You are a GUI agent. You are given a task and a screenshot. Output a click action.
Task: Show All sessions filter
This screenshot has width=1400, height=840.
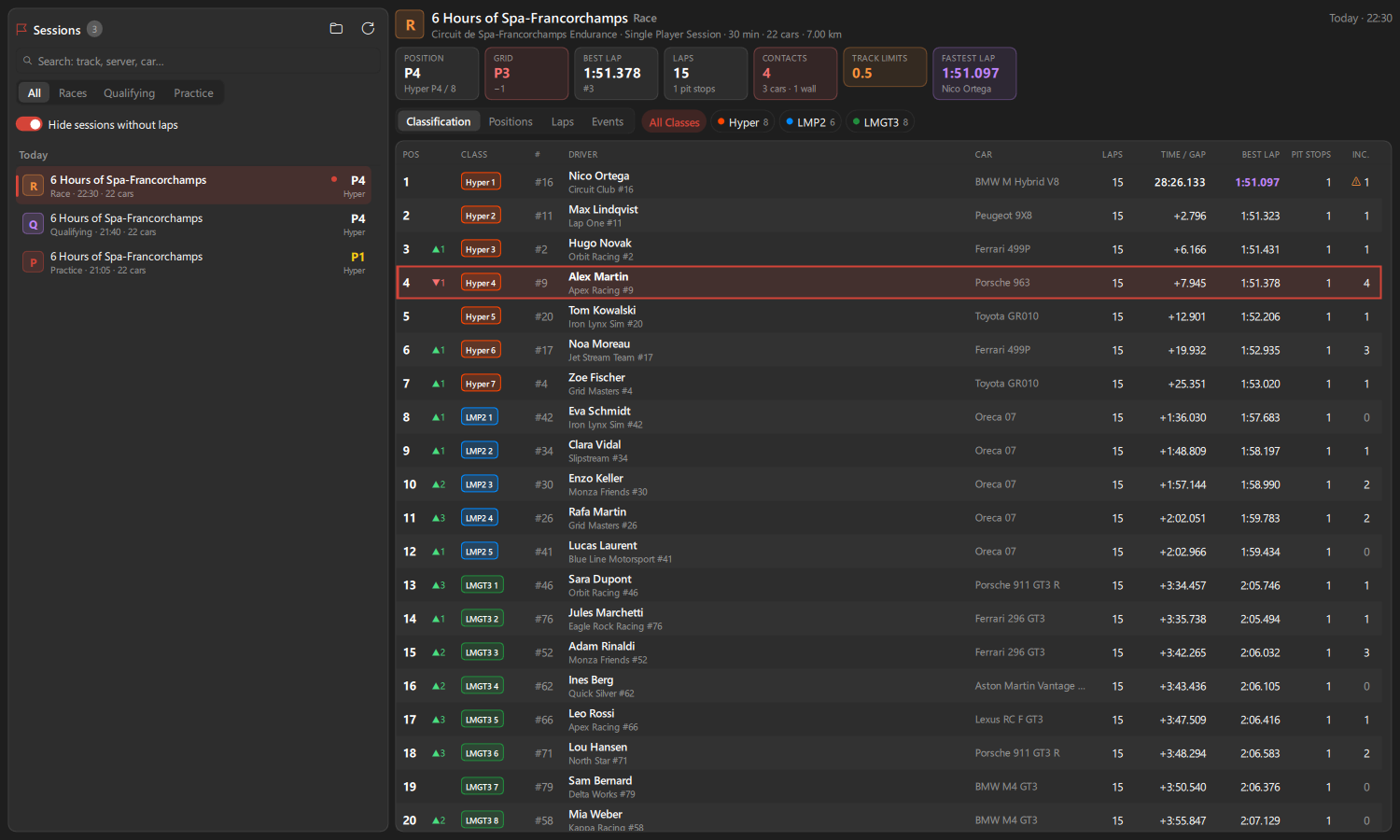pos(35,92)
